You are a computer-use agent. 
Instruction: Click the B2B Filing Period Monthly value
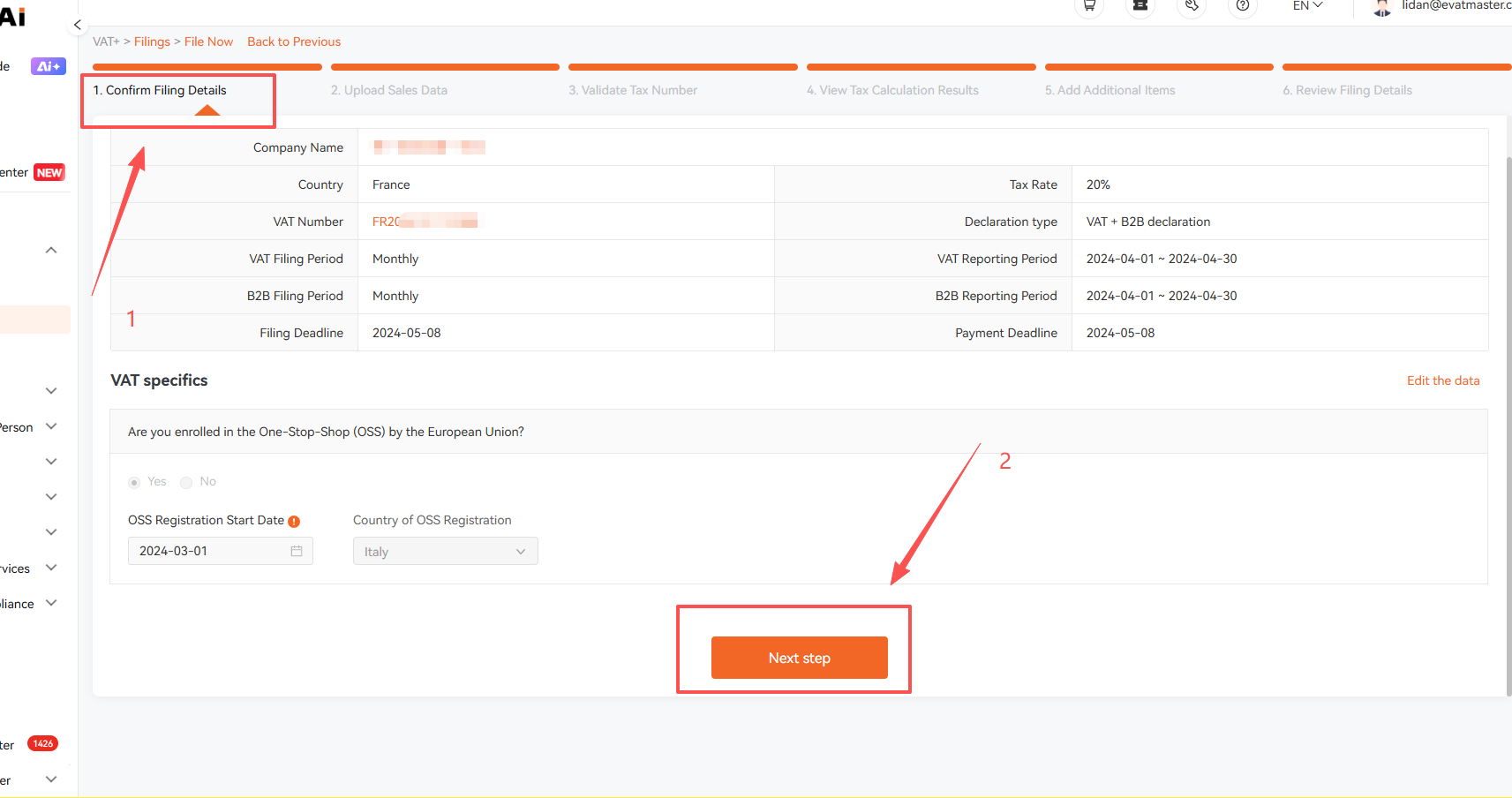(395, 296)
